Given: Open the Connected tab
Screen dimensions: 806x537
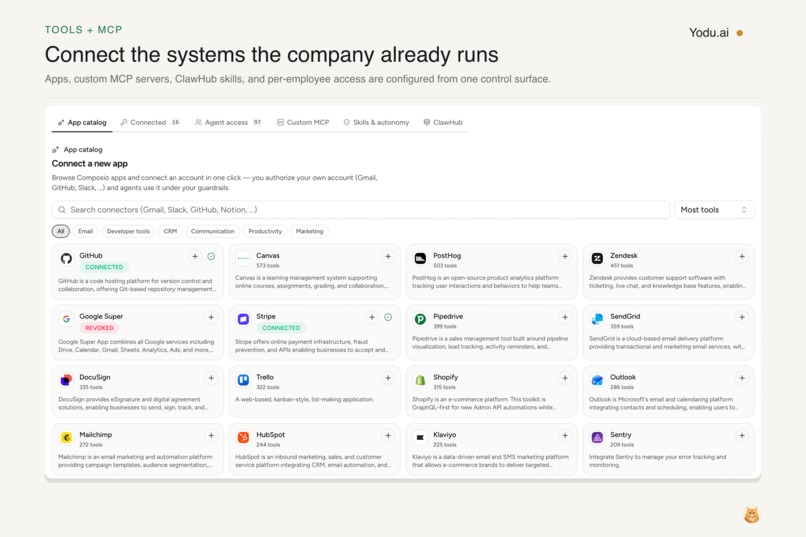Looking at the screenshot, I should (x=150, y=122).
